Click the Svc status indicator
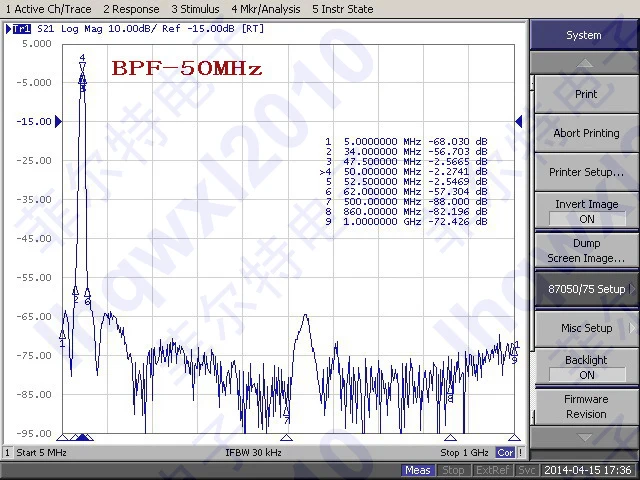 coord(526,471)
